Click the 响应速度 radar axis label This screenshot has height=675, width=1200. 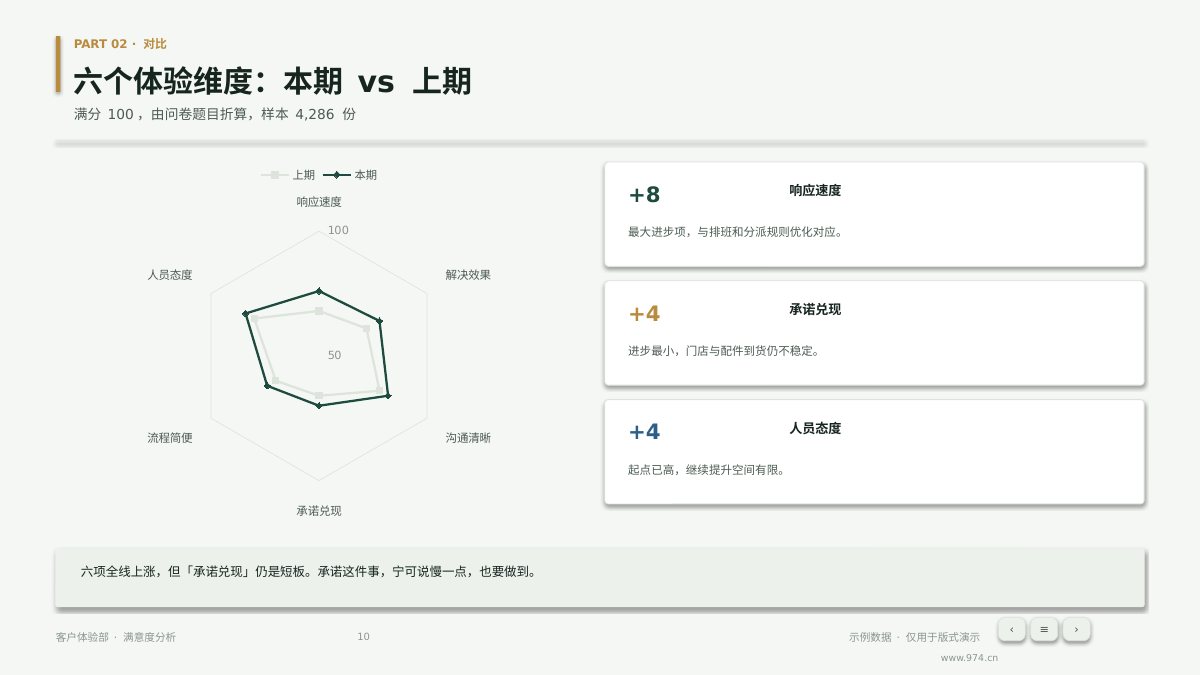[x=319, y=202]
